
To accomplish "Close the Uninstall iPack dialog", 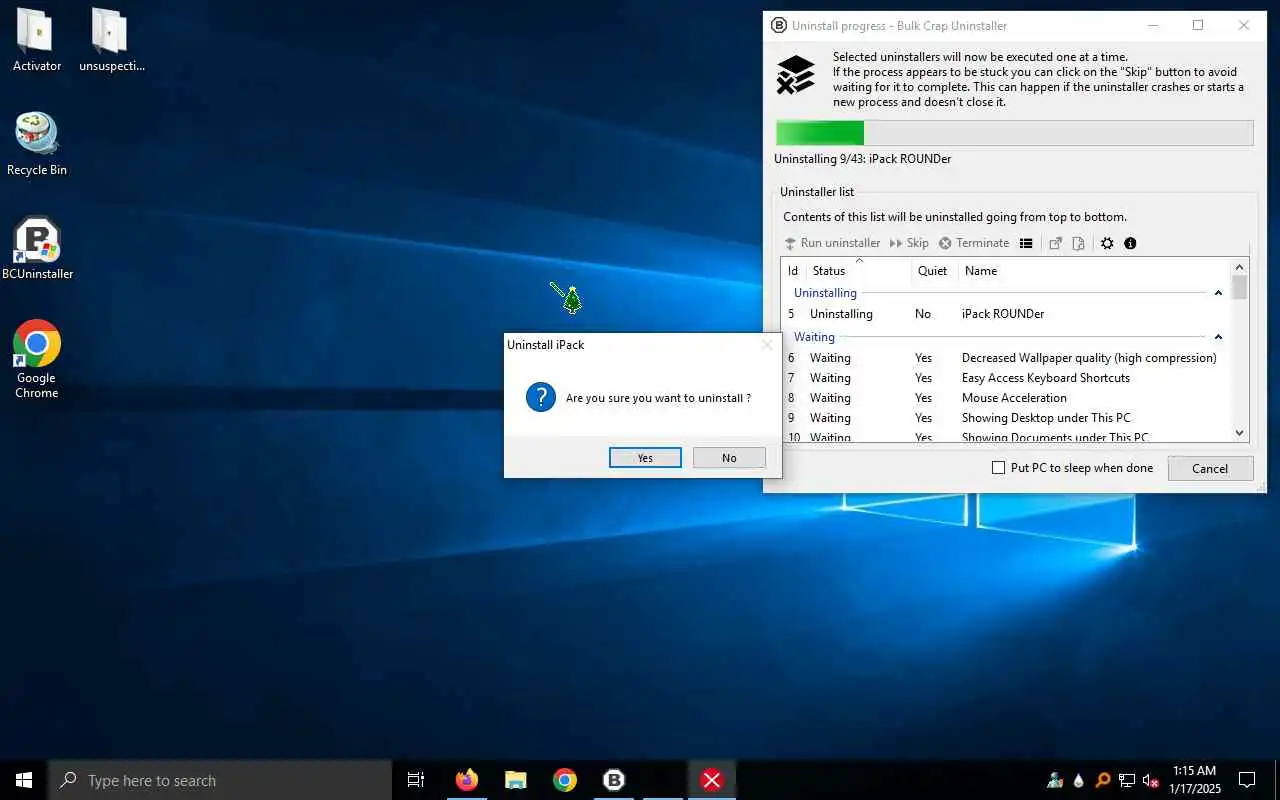I will click(767, 345).
